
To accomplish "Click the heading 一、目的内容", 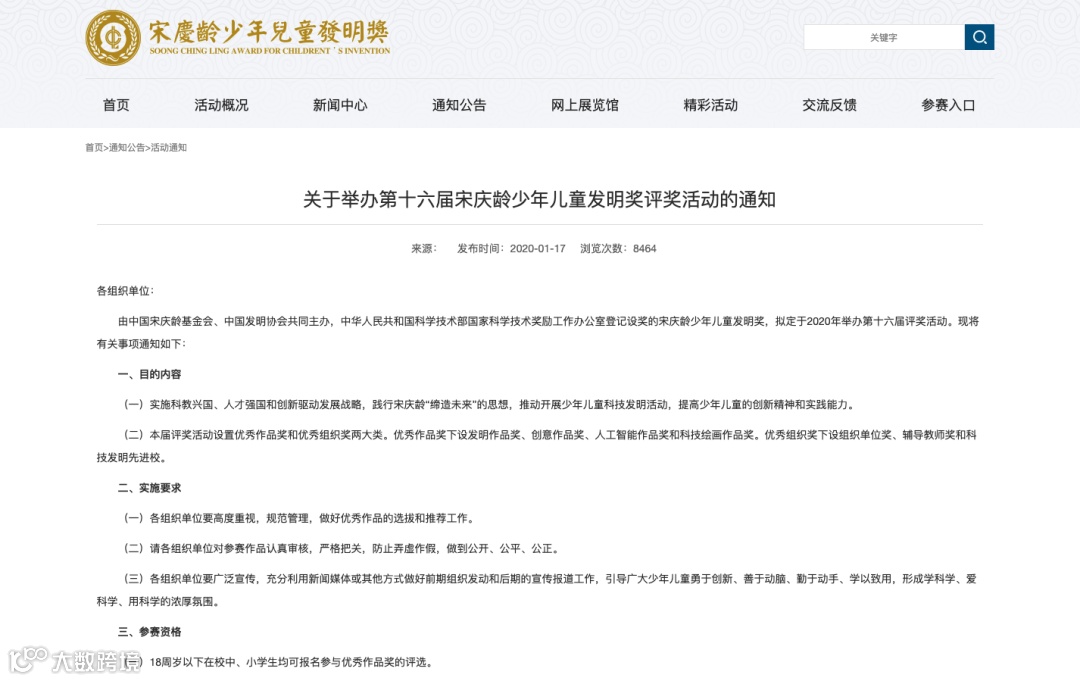I will (149, 375).
